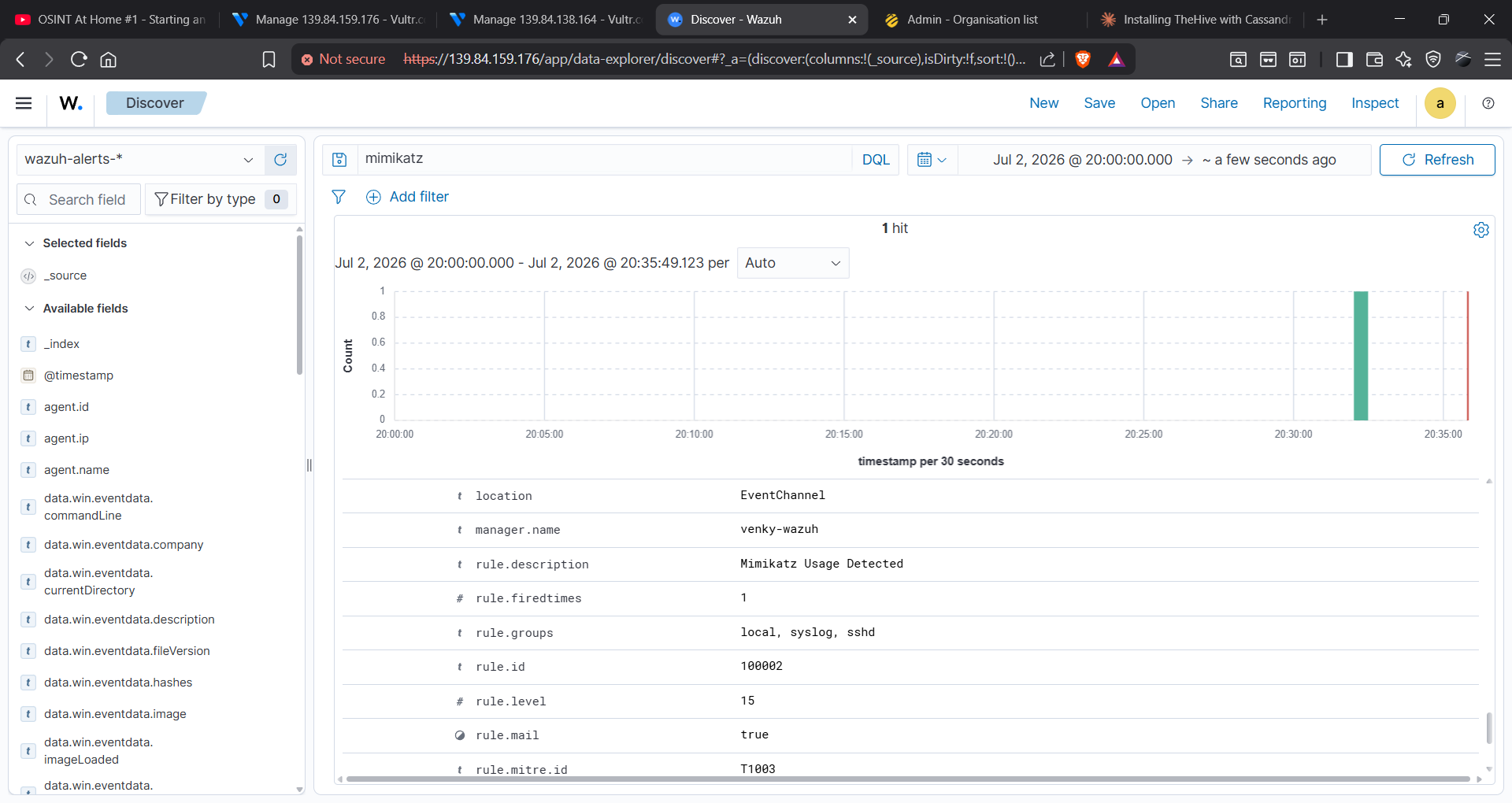Image resolution: width=1512 pixels, height=803 pixels.
Task: Click the Search field input
Action: (x=79, y=199)
